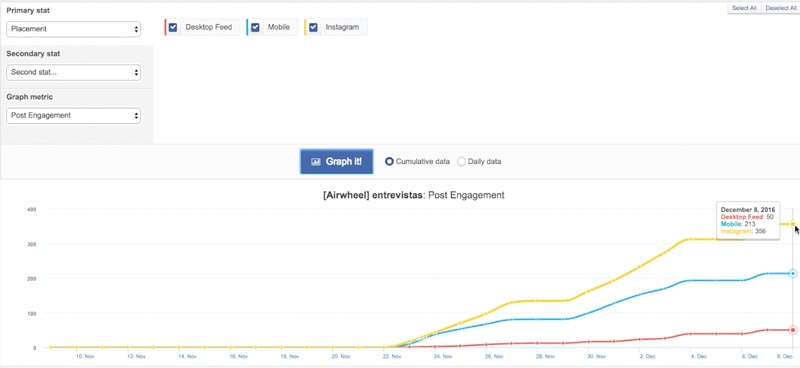This screenshot has width=800, height=368.
Task: Click the 'Graph metric' heading
Action: click(30, 96)
